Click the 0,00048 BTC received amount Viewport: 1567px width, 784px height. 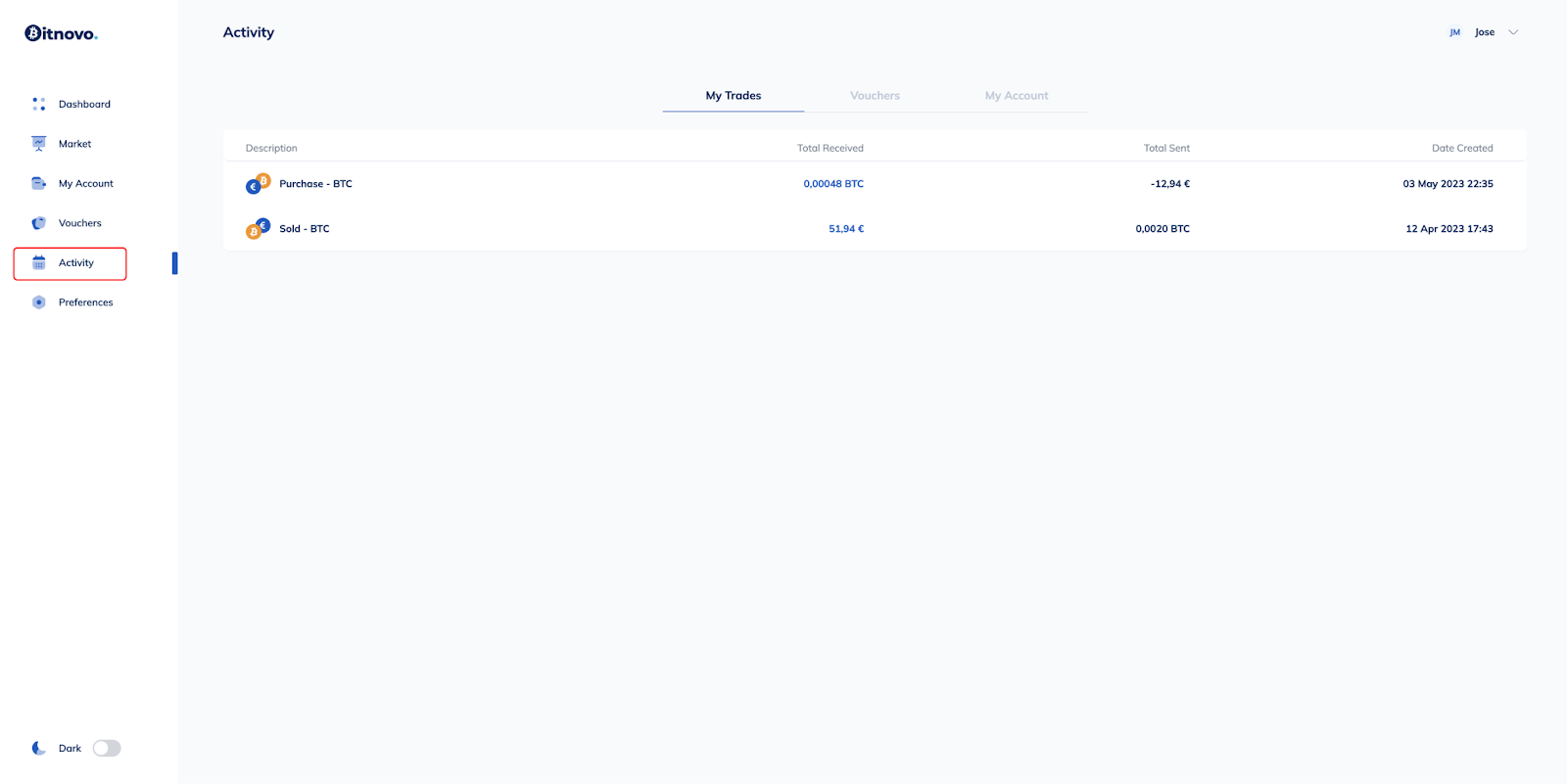833,184
